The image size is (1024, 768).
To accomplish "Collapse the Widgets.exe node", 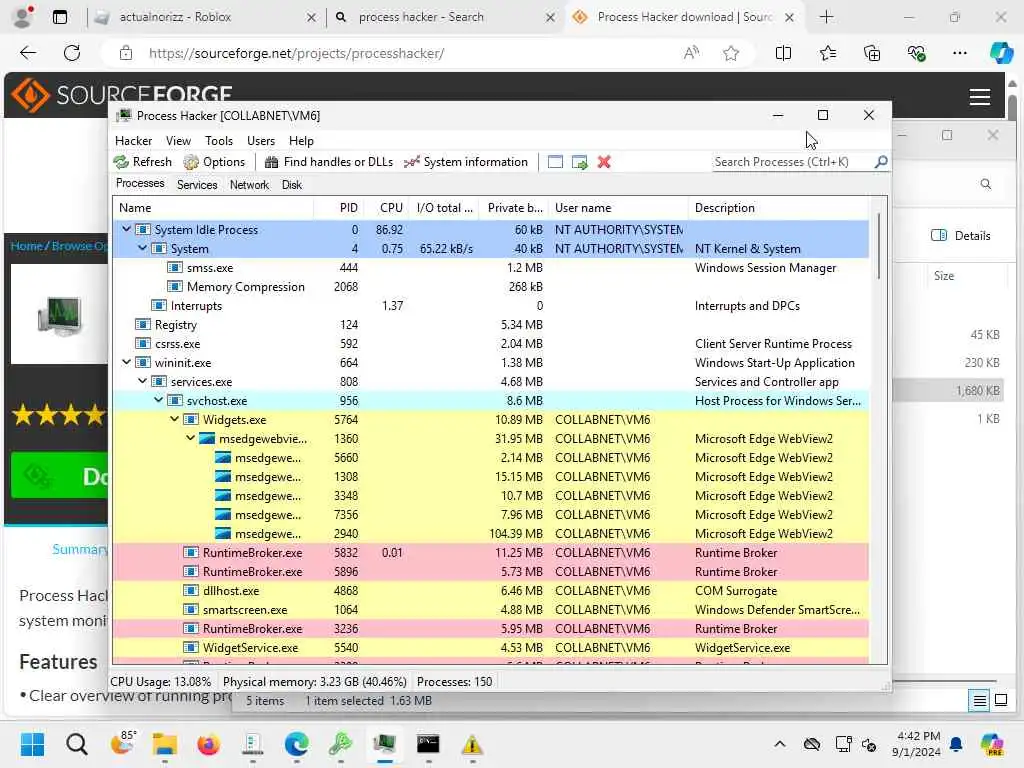I will tap(174, 419).
